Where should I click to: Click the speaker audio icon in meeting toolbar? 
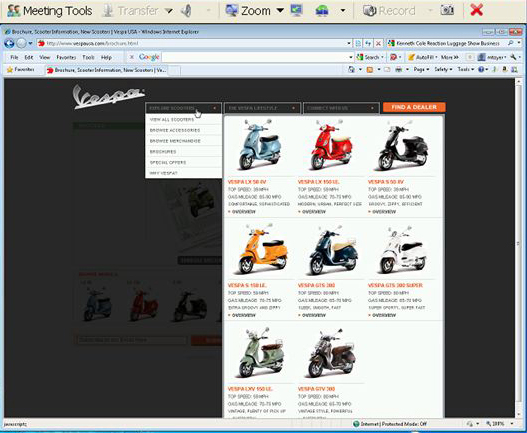click(186, 11)
